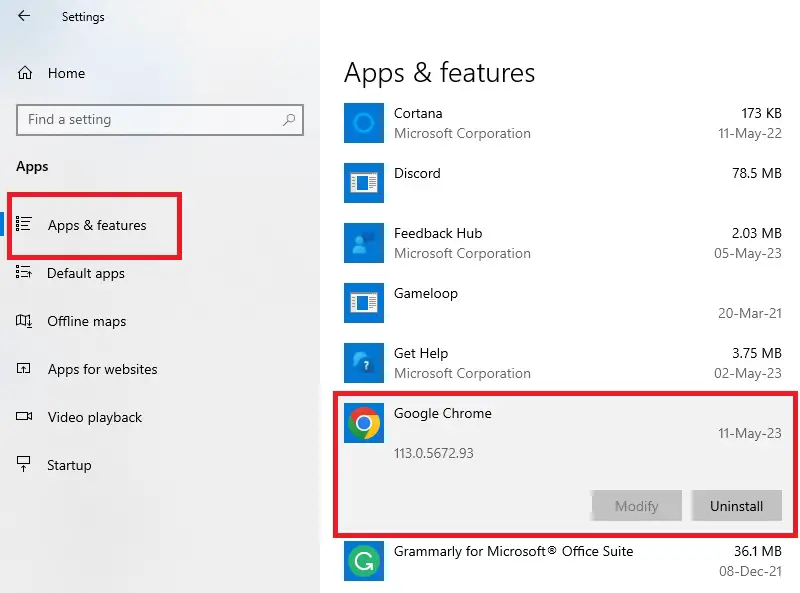The height and width of the screenshot is (593, 800).
Task: Click the 78.5 MB size of Discord
Action: tap(757, 174)
